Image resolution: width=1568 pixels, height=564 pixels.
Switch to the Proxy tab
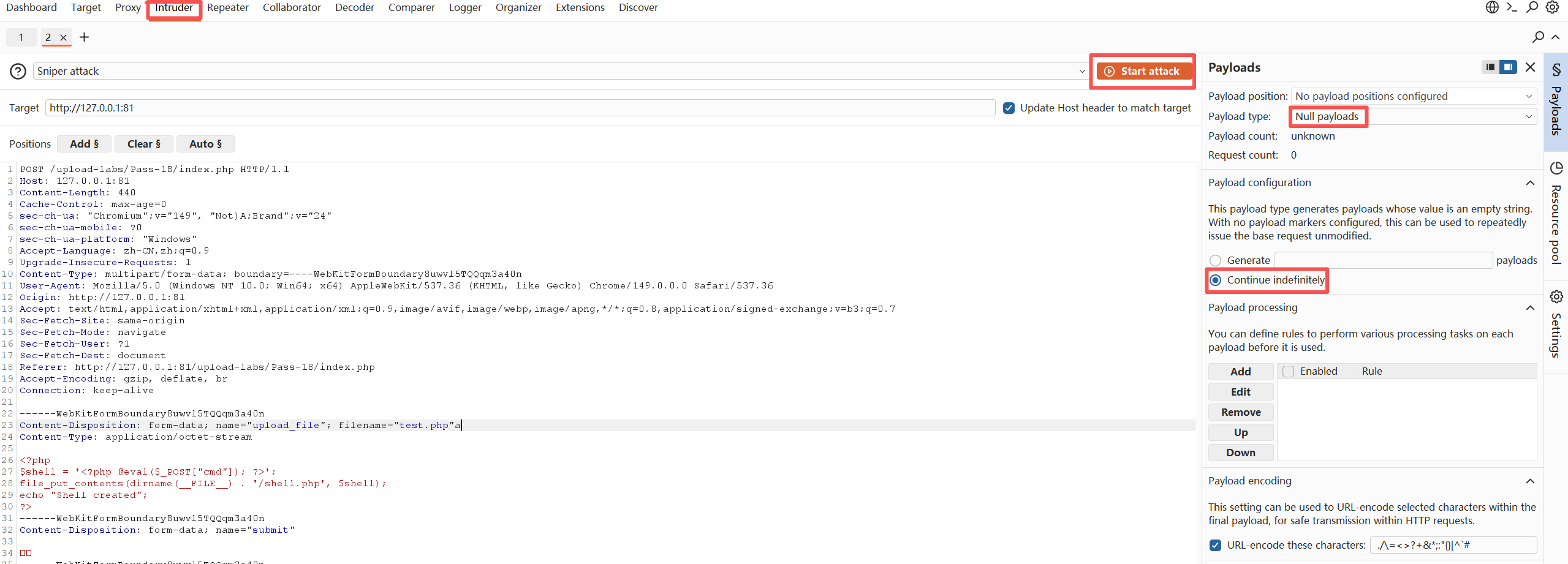(127, 7)
